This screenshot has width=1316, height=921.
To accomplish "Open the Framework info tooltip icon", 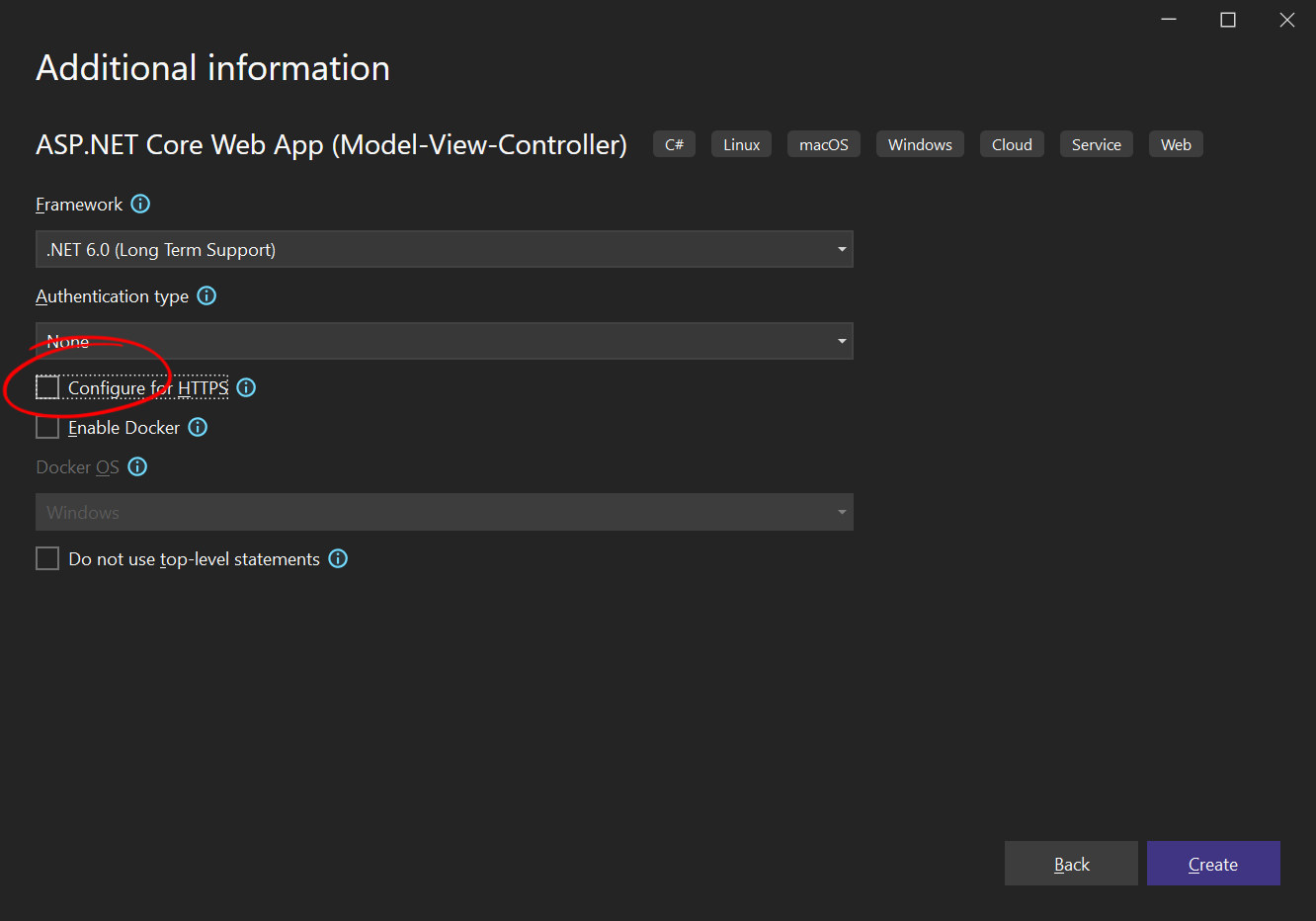I will click(140, 204).
